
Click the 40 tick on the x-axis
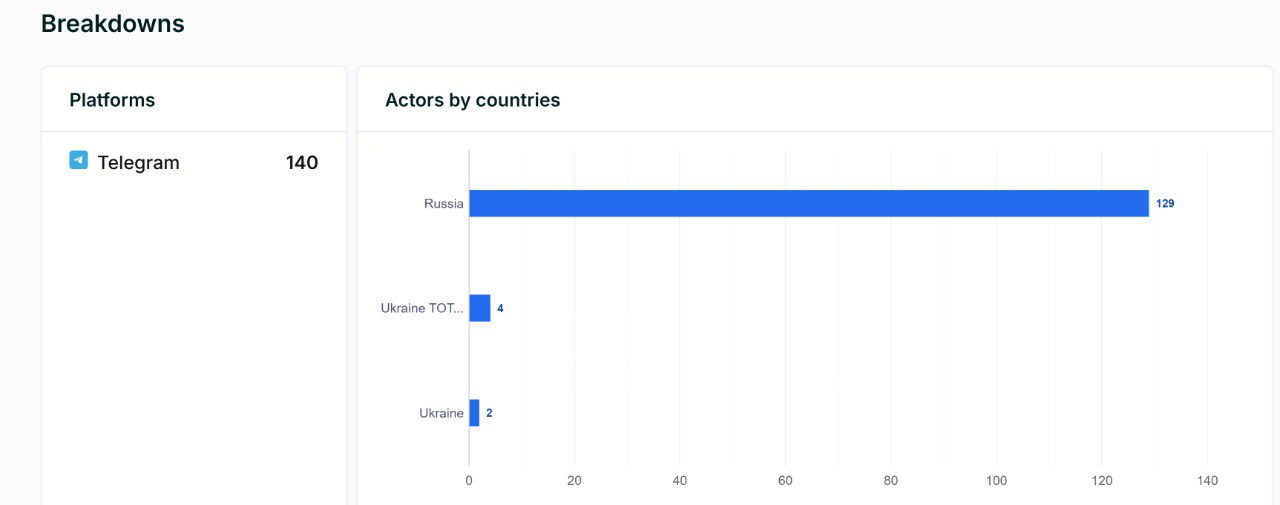[680, 481]
